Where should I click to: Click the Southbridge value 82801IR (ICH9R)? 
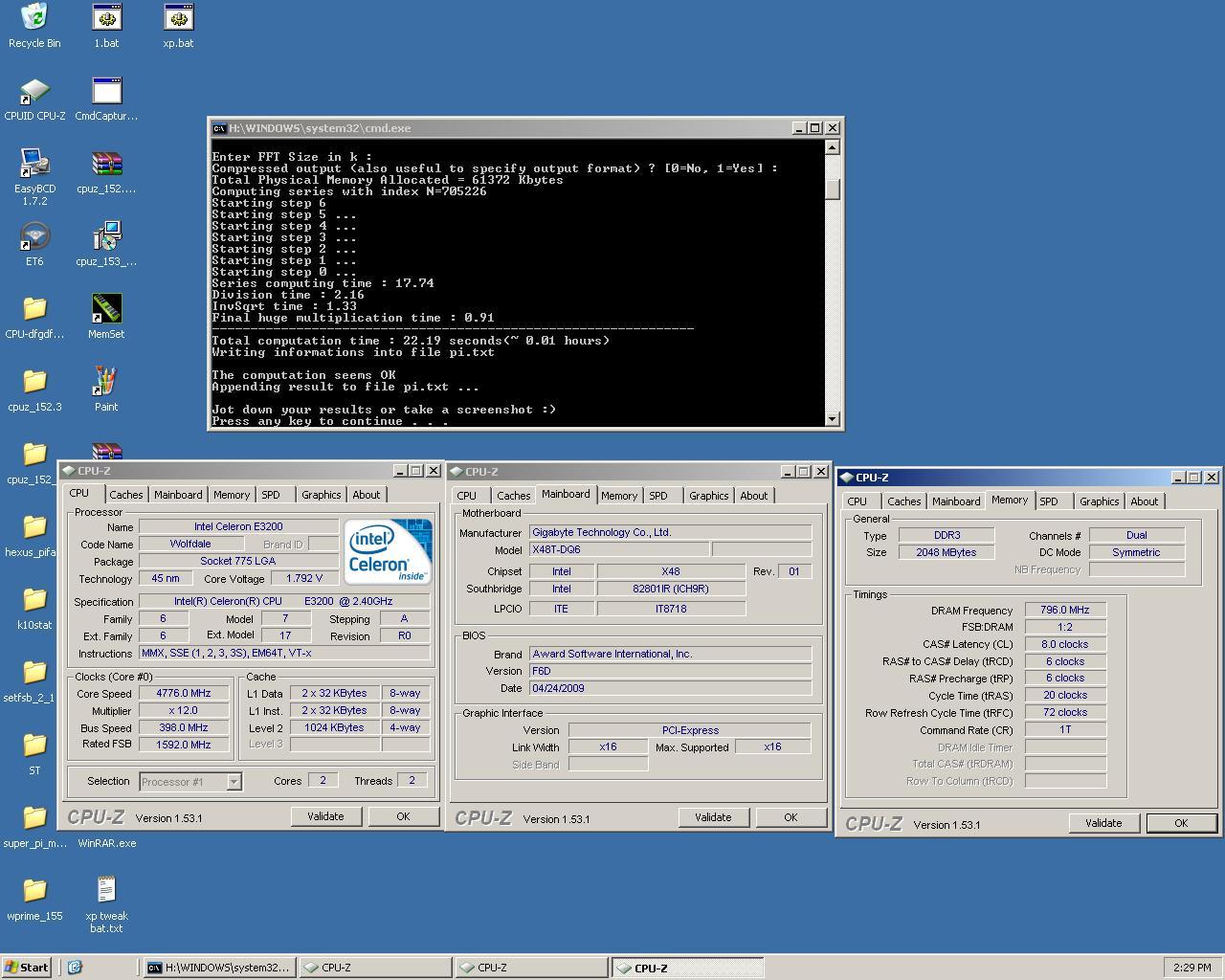[671, 589]
